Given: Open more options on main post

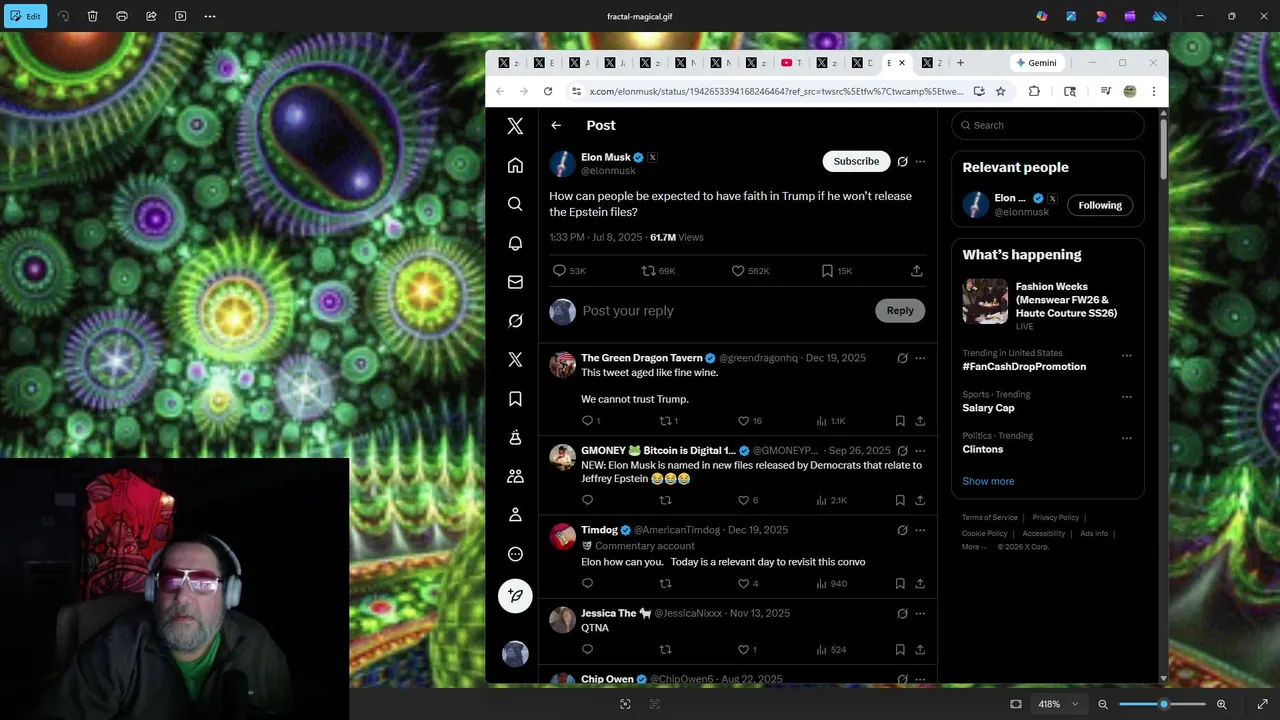Looking at the screenshot, I should 920,161.
